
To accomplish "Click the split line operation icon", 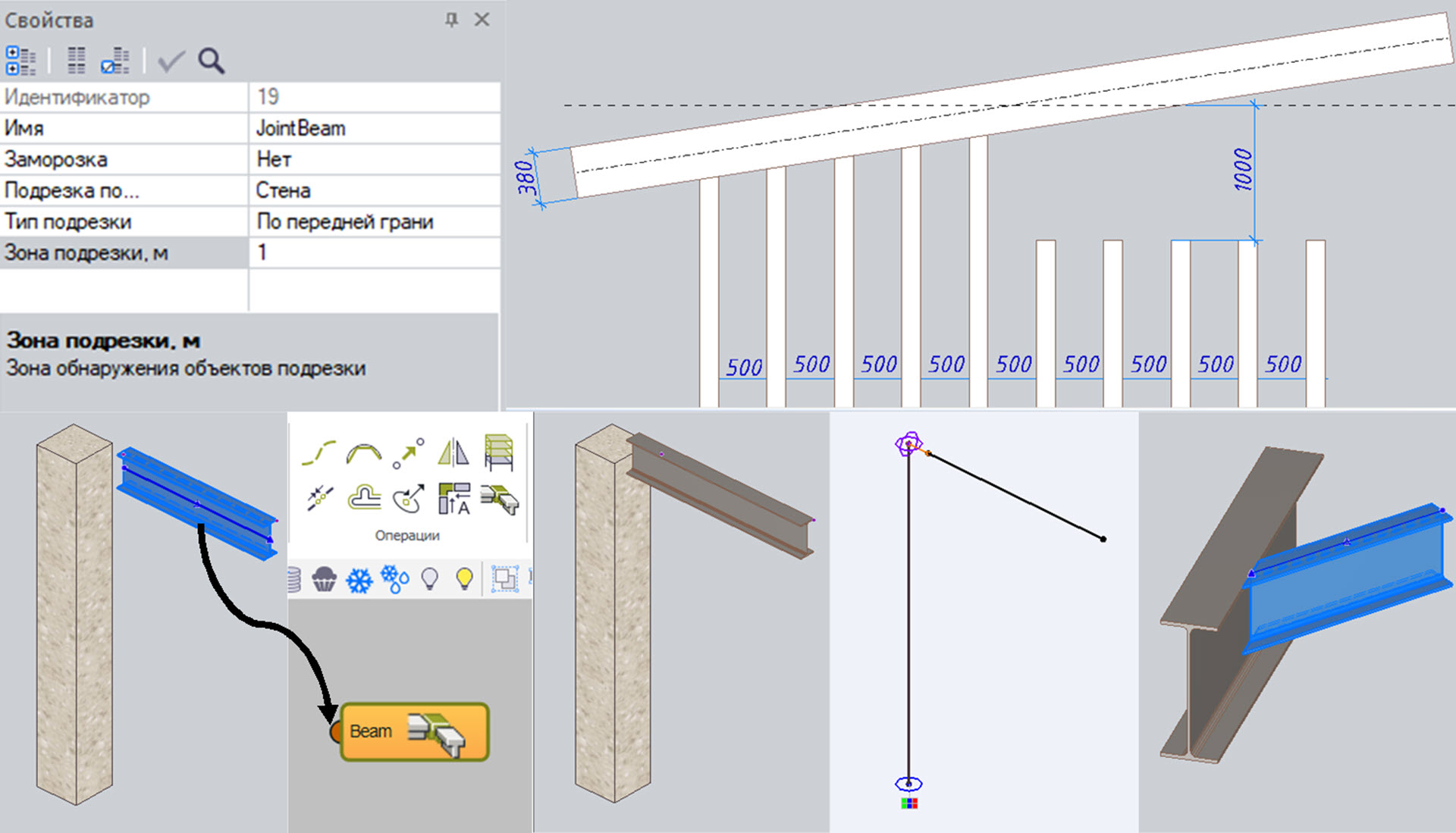I will point(319,499).
